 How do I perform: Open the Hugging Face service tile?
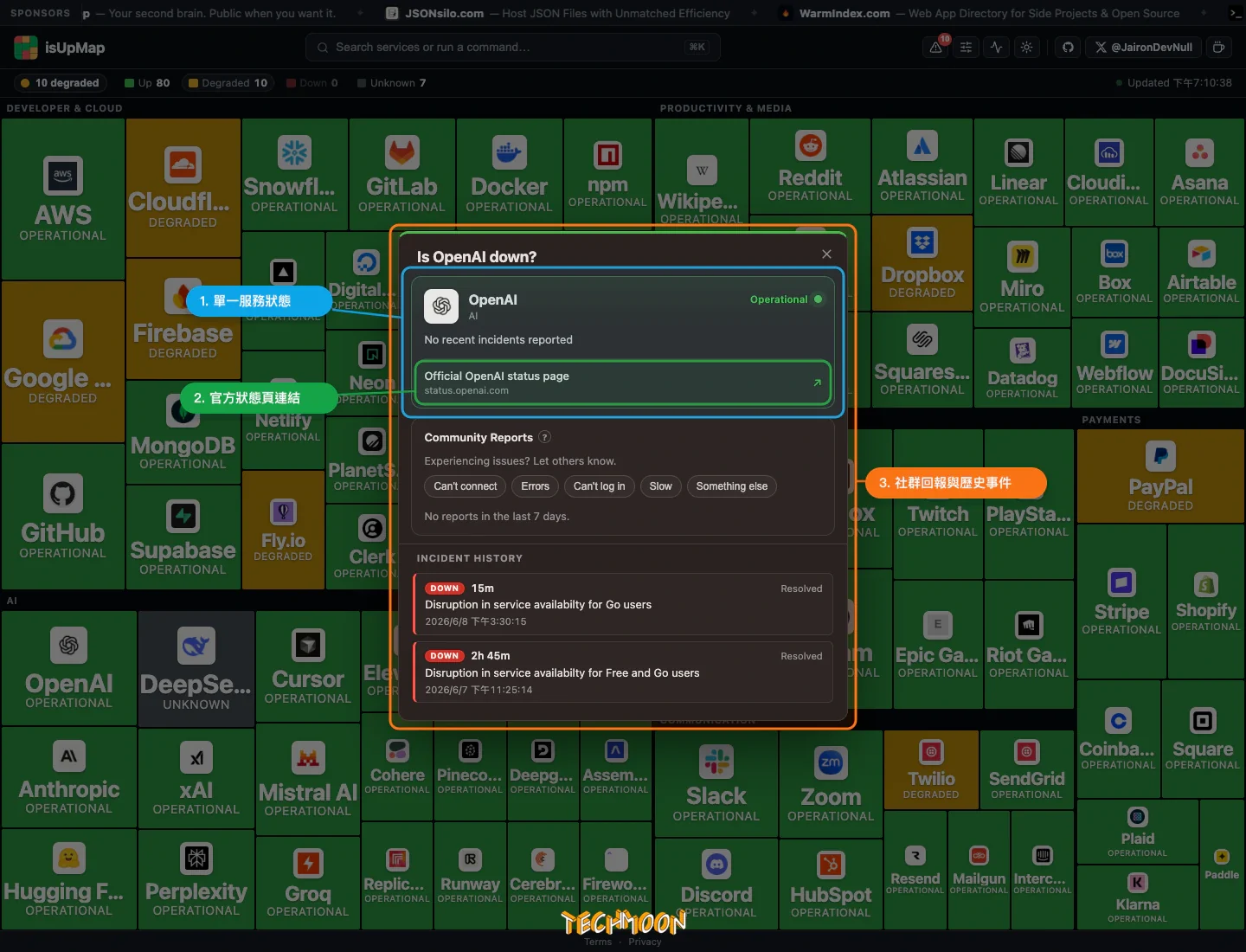point(69,879)
